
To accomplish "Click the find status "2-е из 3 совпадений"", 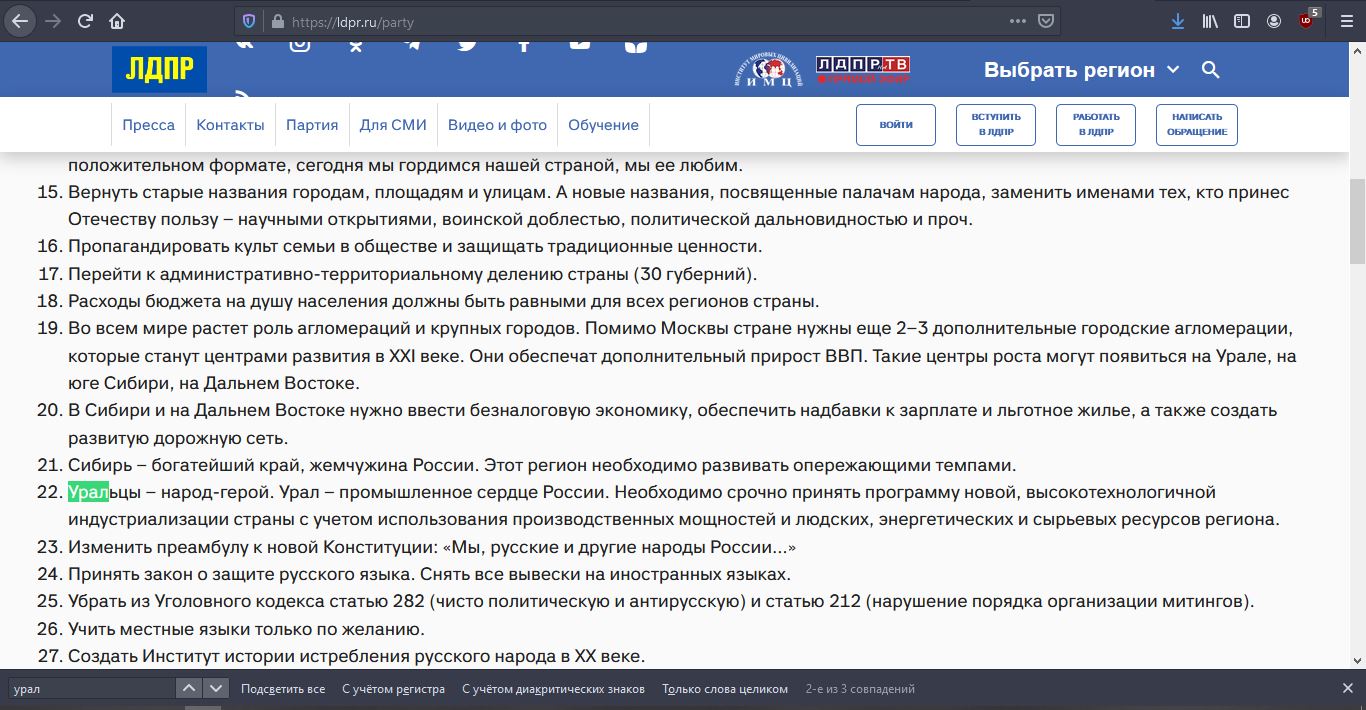I will pos(860,689).
